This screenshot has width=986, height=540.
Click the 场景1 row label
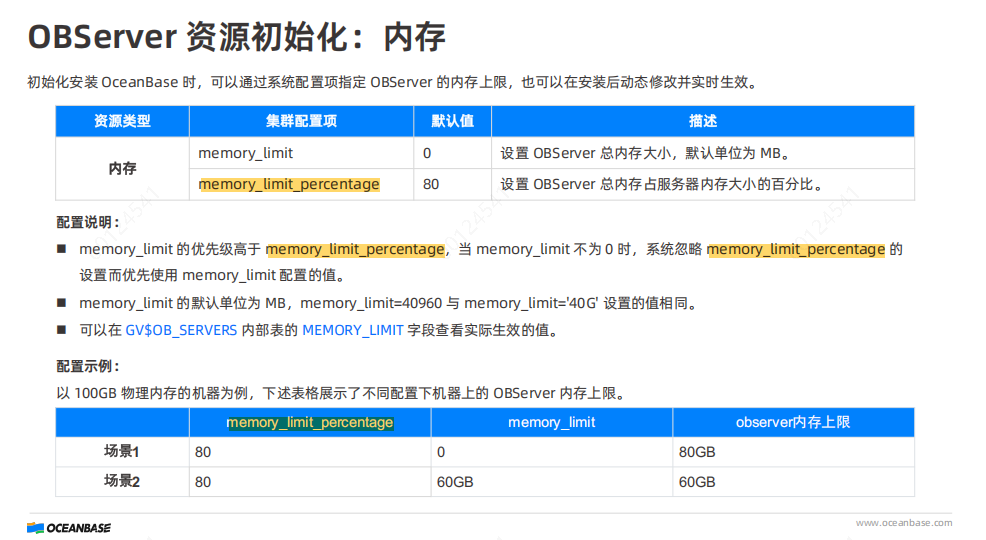click(122, 451)
